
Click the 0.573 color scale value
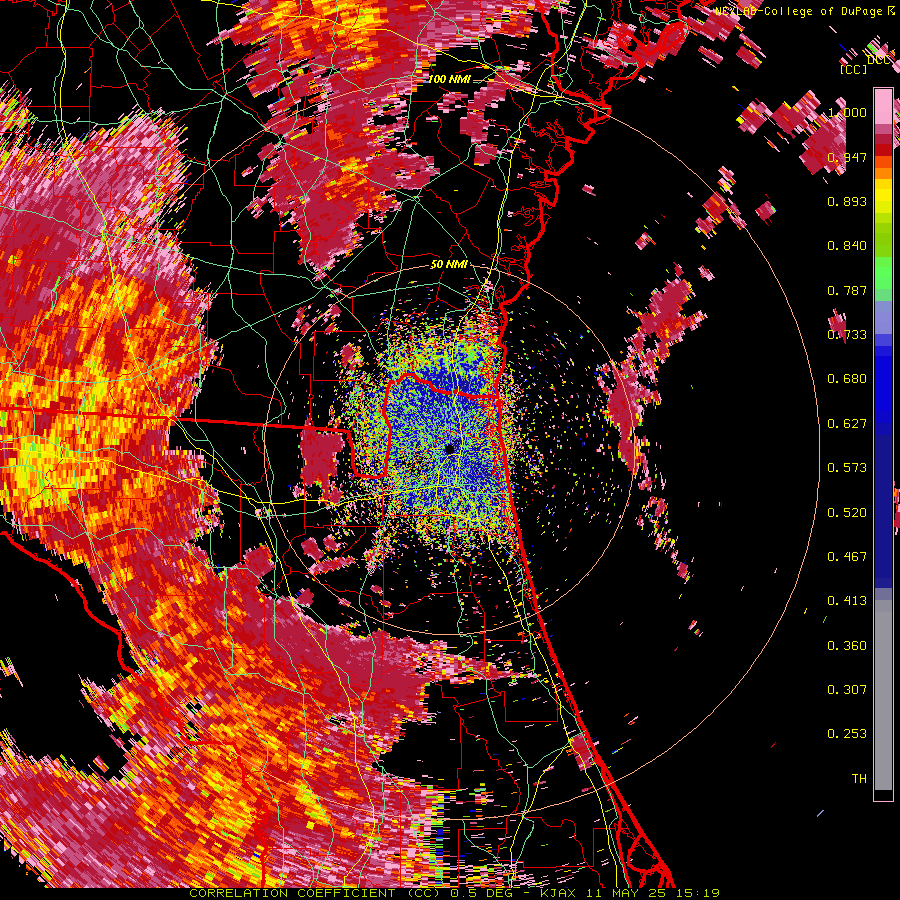847,468
